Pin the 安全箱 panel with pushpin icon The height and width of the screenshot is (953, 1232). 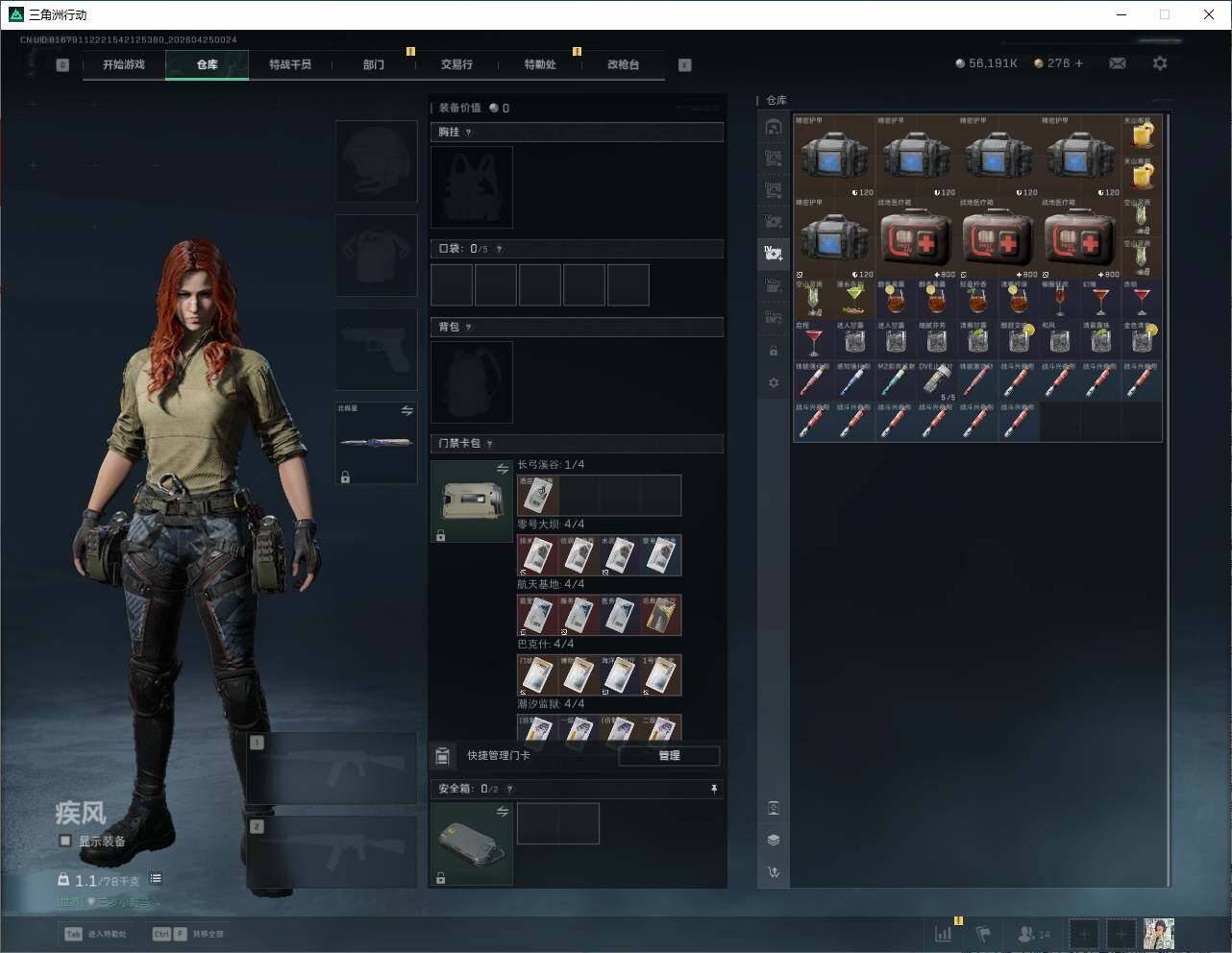(714, 789)
